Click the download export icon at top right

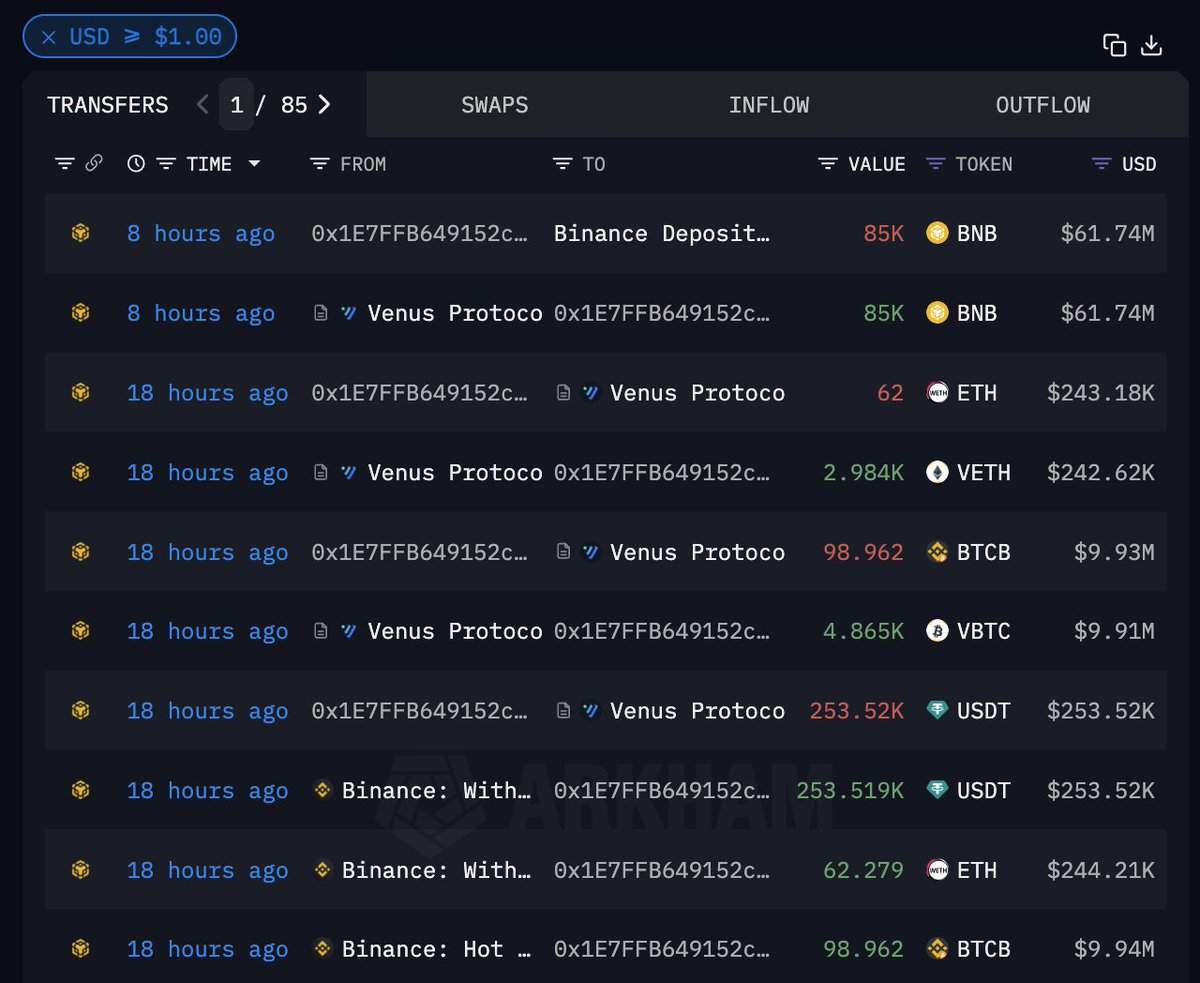pos(1152,45)
